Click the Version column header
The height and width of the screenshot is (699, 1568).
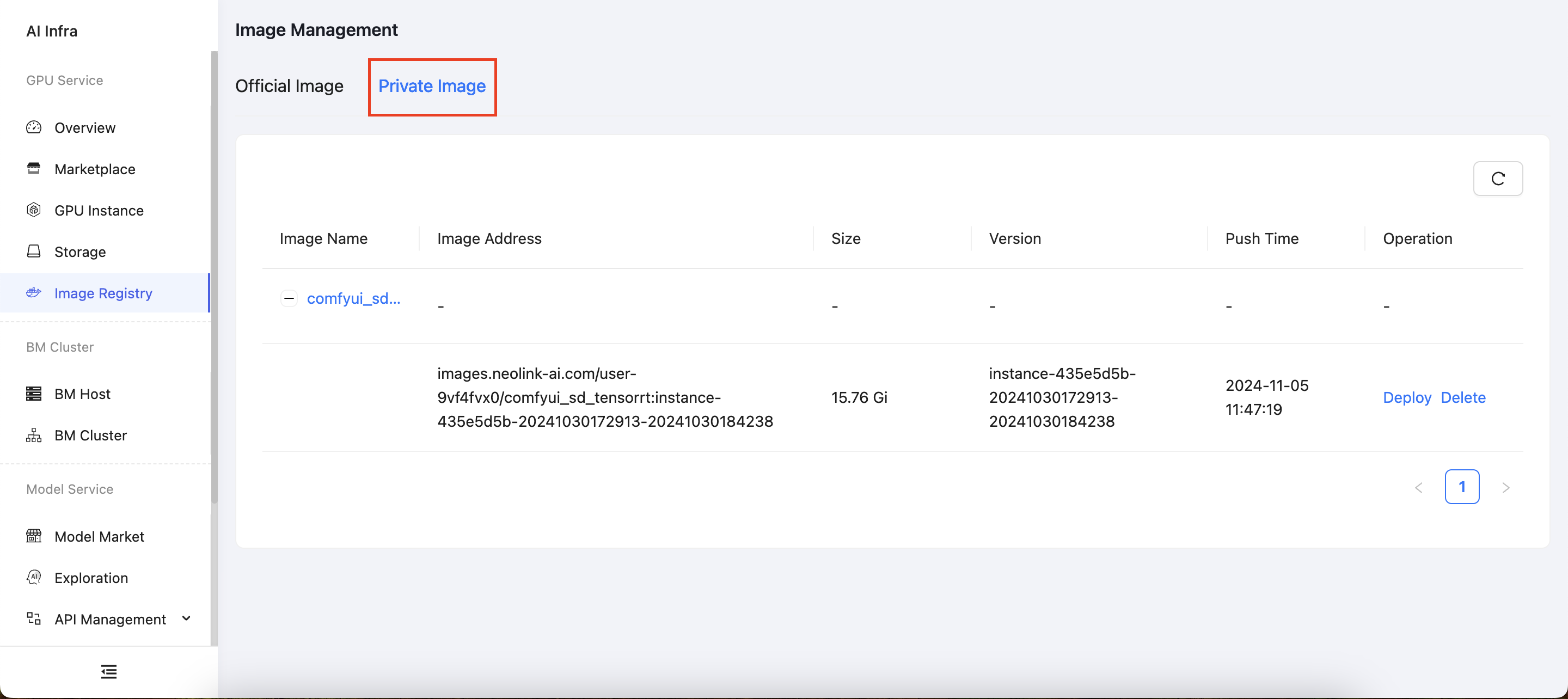1015,238
